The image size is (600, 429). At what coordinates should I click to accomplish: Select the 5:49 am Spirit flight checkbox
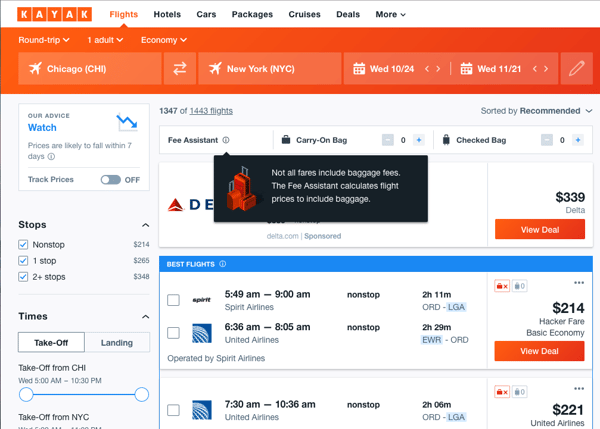click(173, 300)
